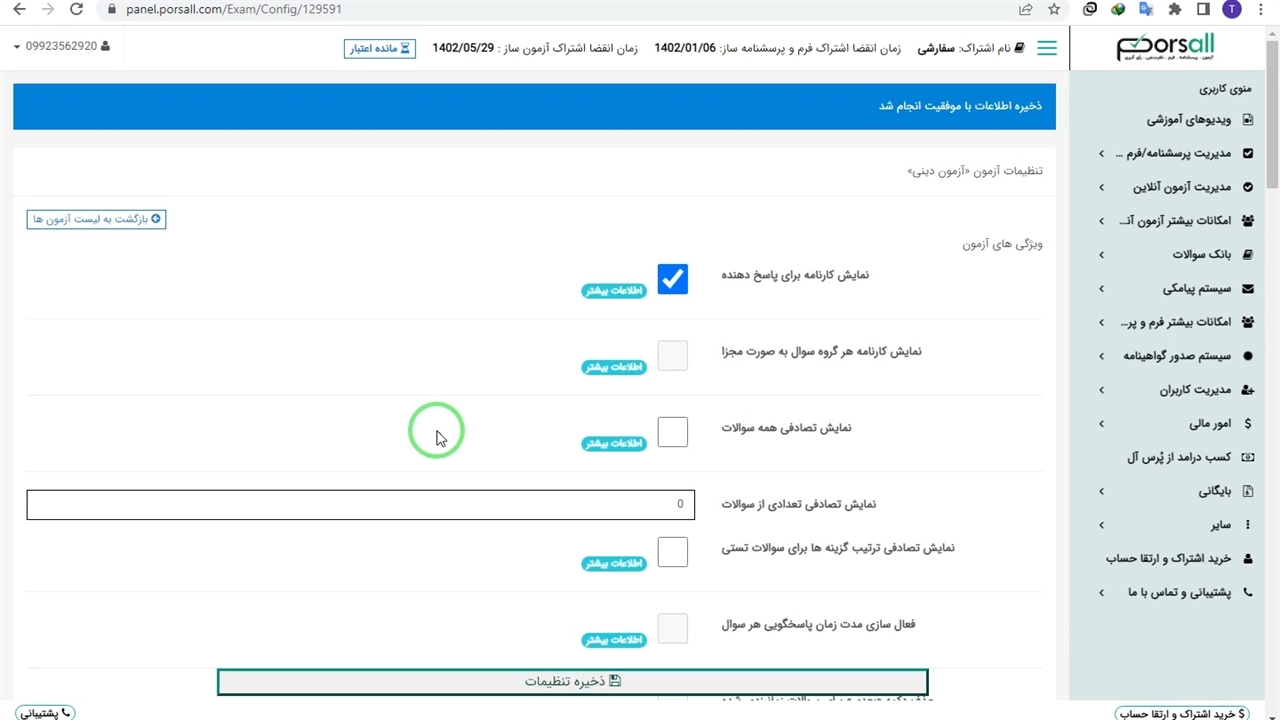Bookmark this page with star icon
This screenshot has width=1280, height=720.
point(1054,9)
